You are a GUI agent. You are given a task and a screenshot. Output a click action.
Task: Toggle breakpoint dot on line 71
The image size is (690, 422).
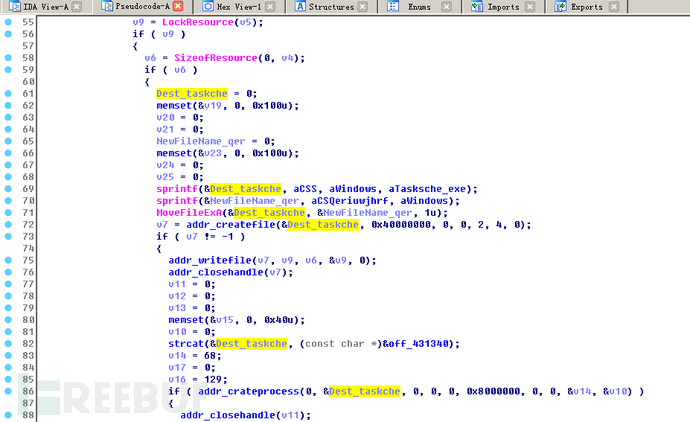click(x=8, y=212)
